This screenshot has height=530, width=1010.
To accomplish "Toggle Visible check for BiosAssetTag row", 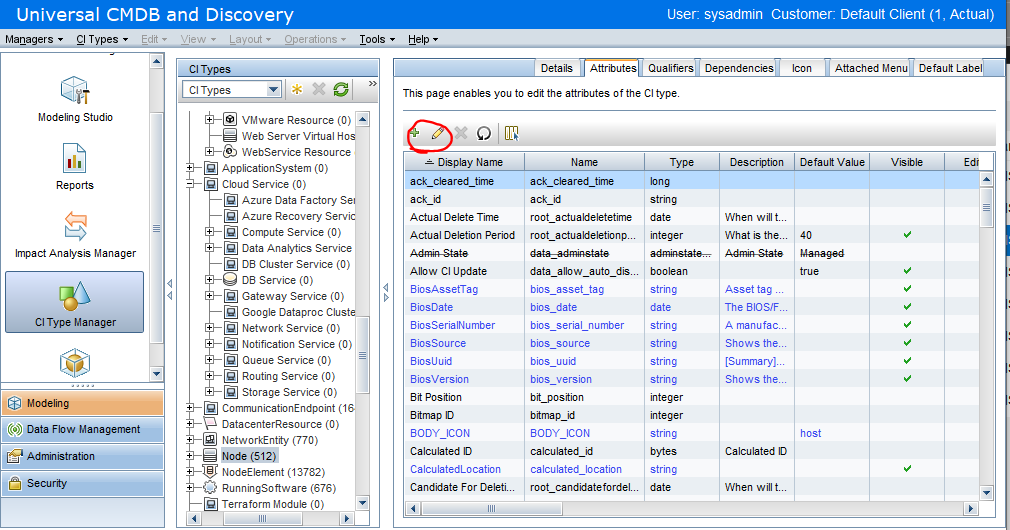I will click(907, 289).
